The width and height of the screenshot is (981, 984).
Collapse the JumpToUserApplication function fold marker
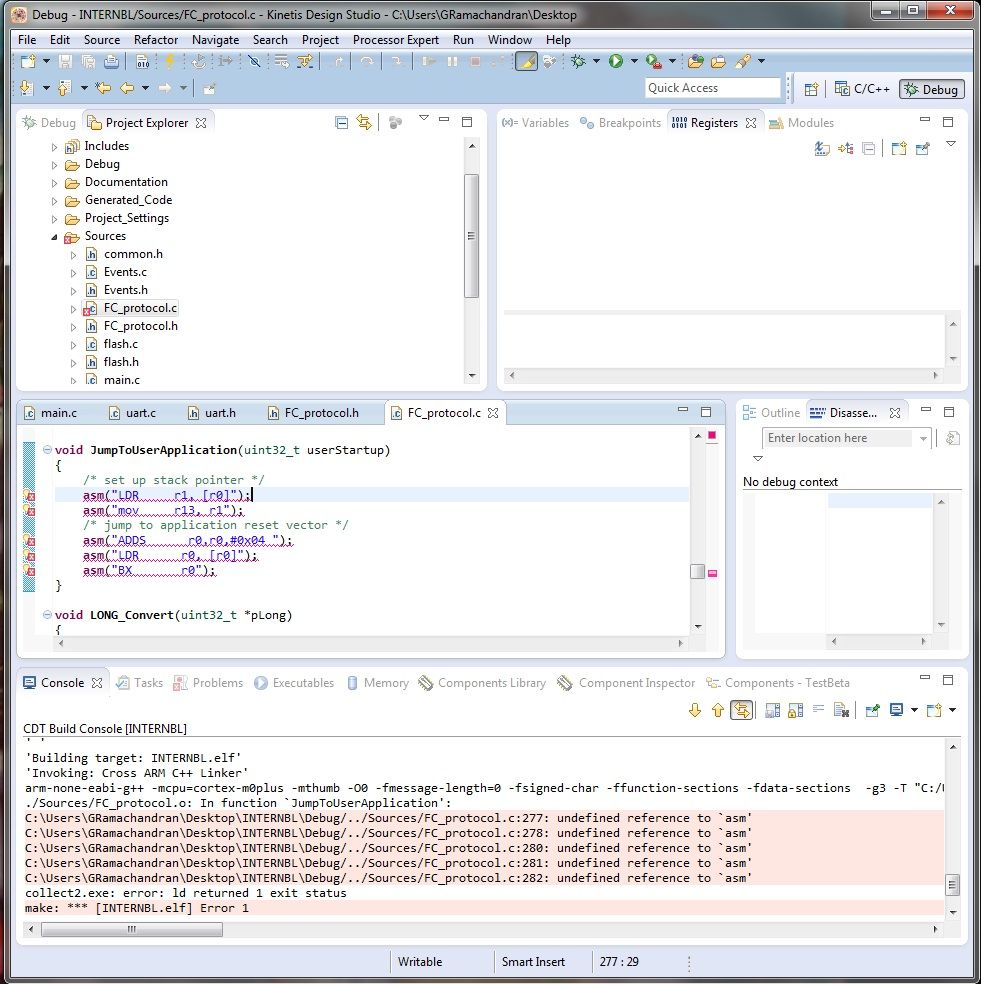47,449
